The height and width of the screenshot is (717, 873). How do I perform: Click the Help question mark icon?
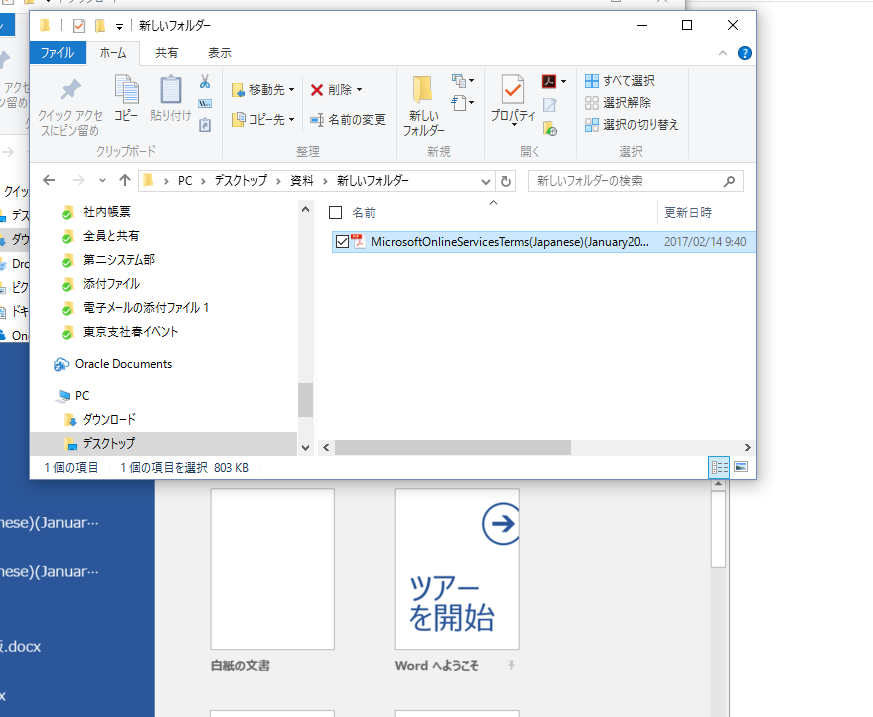pyautogui.click(x=744, y=53)
